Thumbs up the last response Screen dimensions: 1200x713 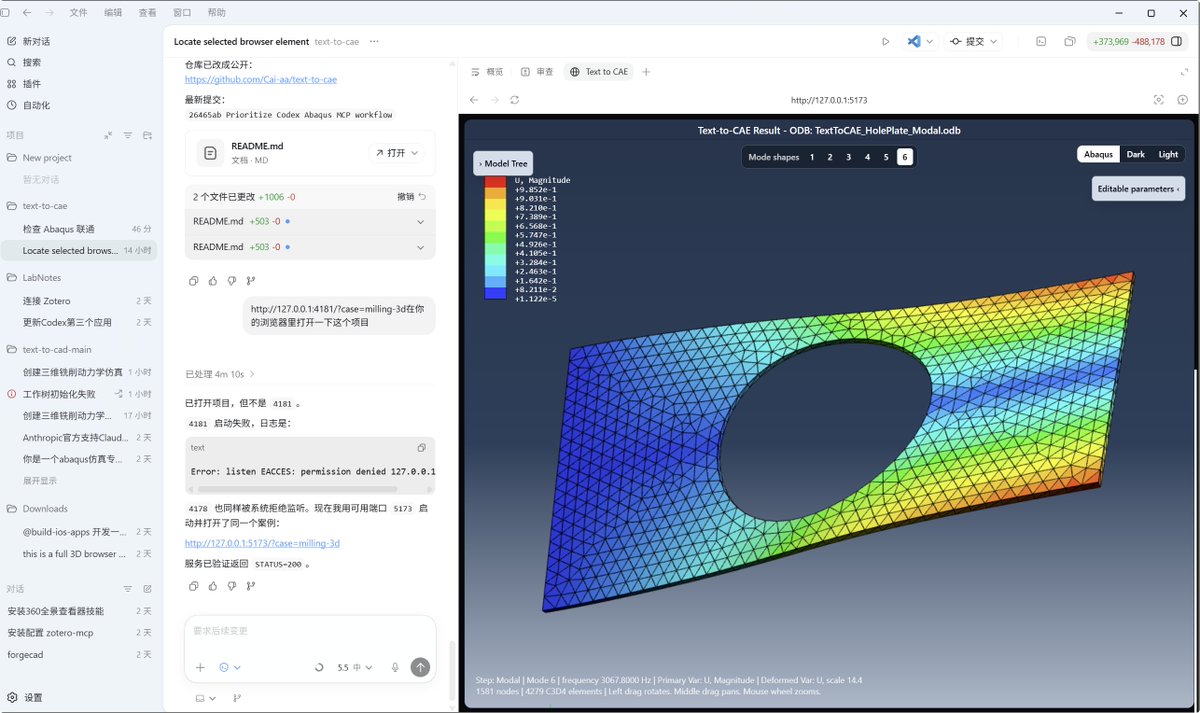pyautogui.click(x=213, y=586)
